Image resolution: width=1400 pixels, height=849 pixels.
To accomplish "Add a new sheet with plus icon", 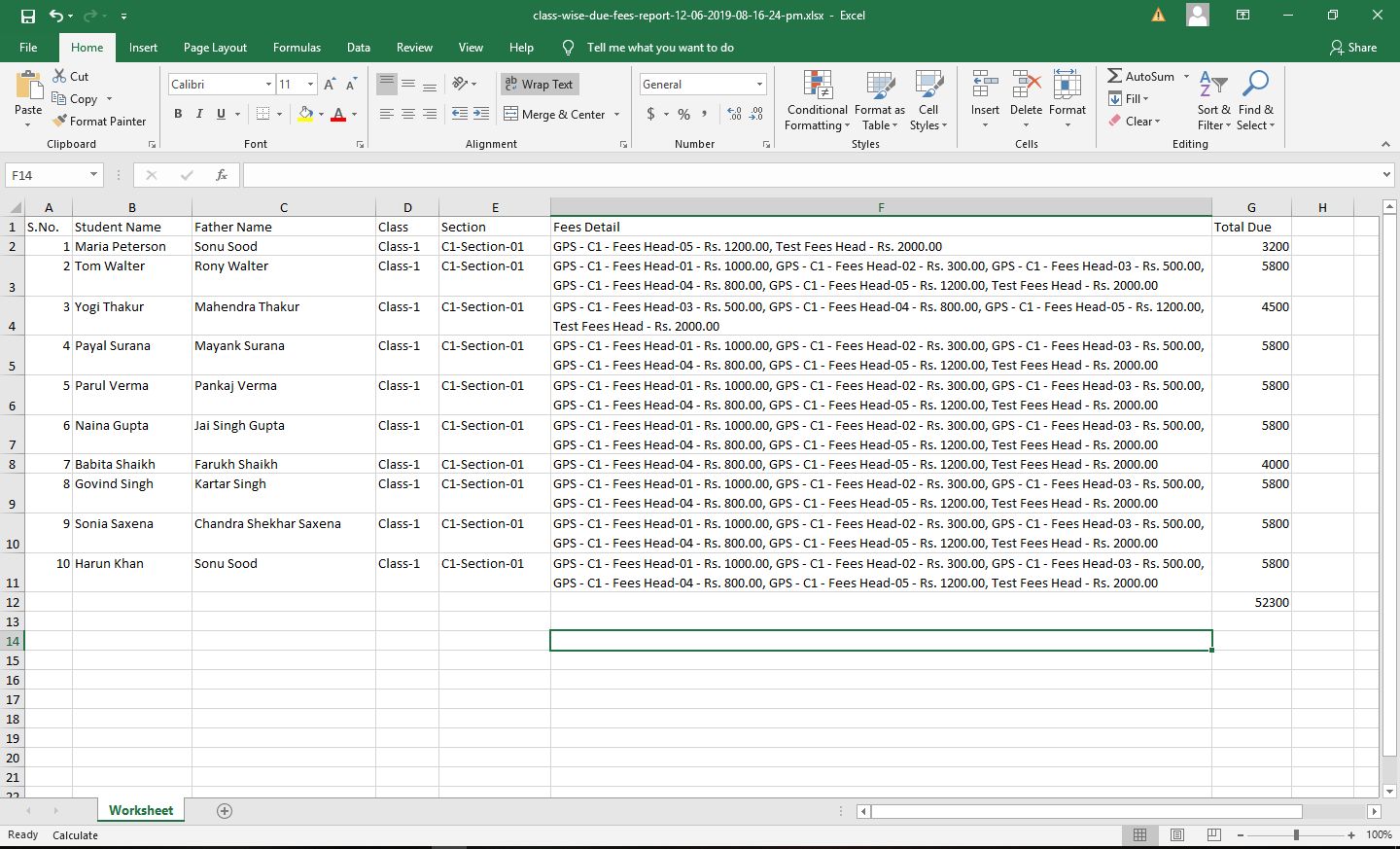I will coord(225,811).
